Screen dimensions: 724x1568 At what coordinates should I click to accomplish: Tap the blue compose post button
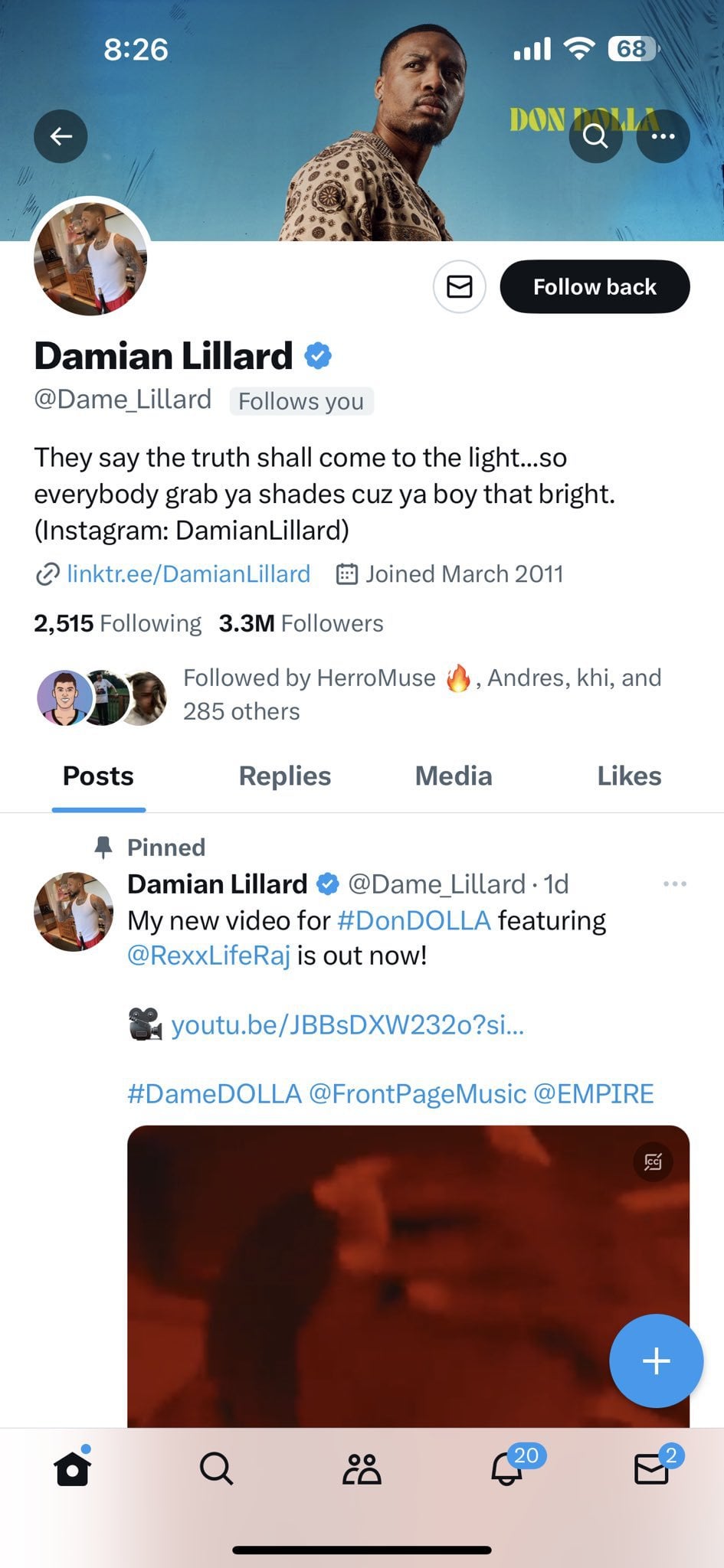point(656,1361)
